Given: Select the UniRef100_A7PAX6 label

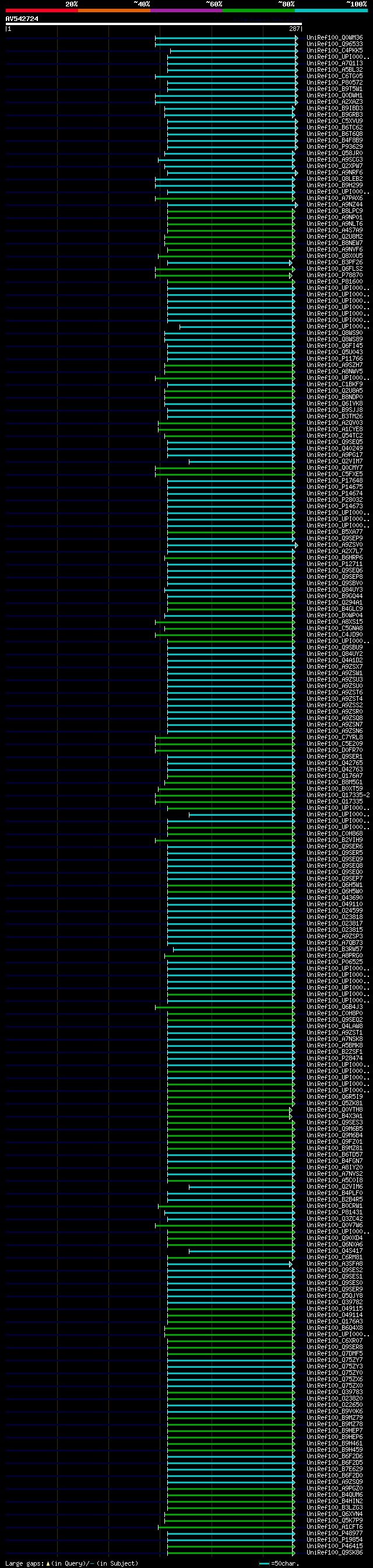Looking at the screenshot, I should [x=335, y=198].
